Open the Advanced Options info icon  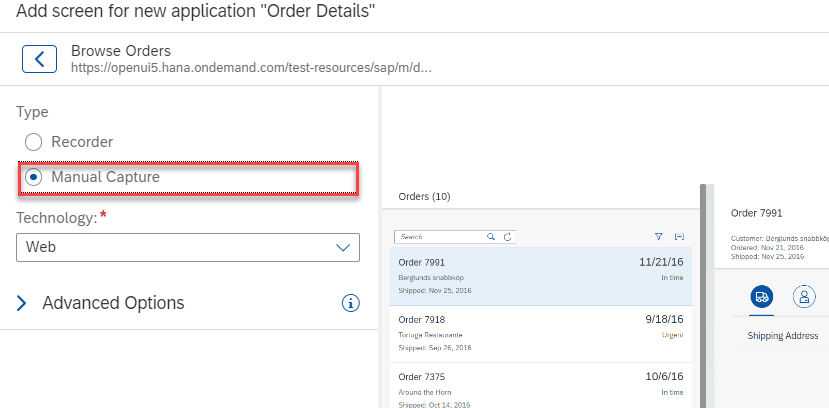coord(350,303)
